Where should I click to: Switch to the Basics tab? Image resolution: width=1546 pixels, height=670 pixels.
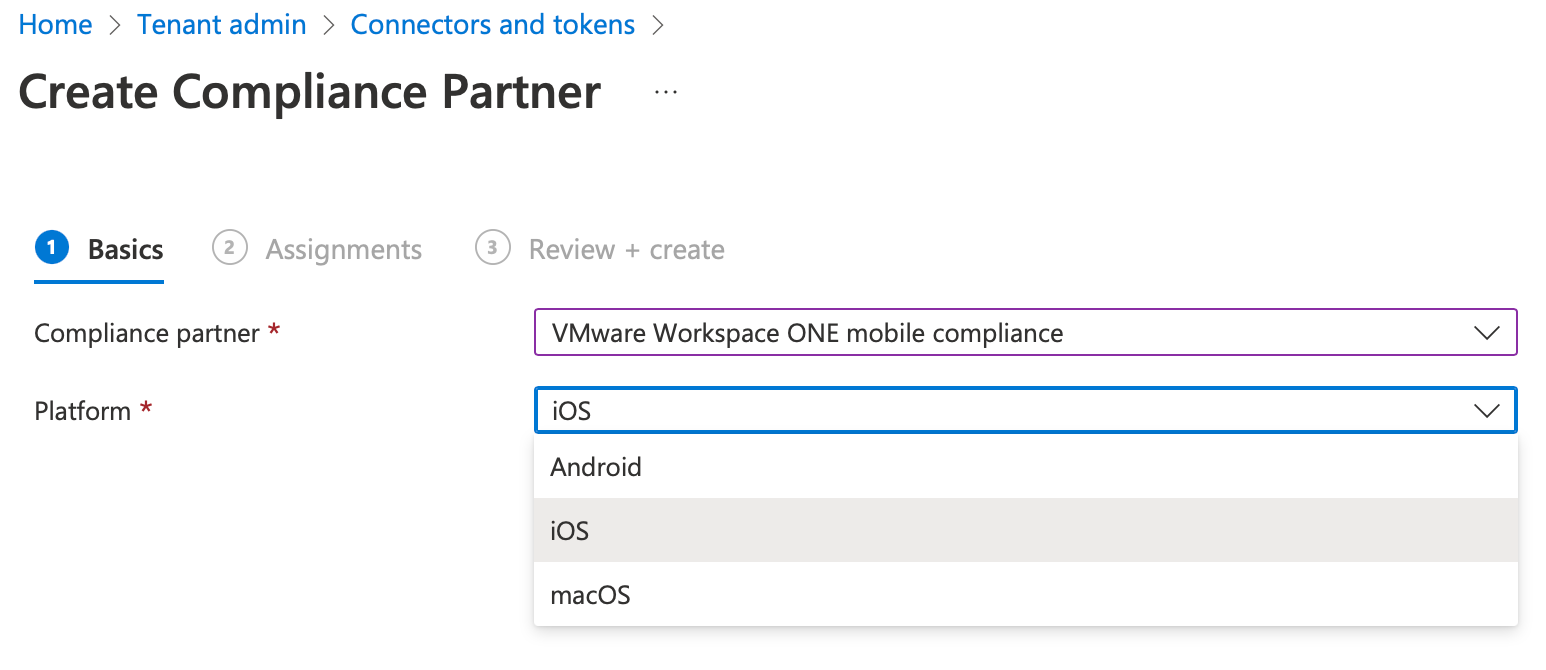125,249
